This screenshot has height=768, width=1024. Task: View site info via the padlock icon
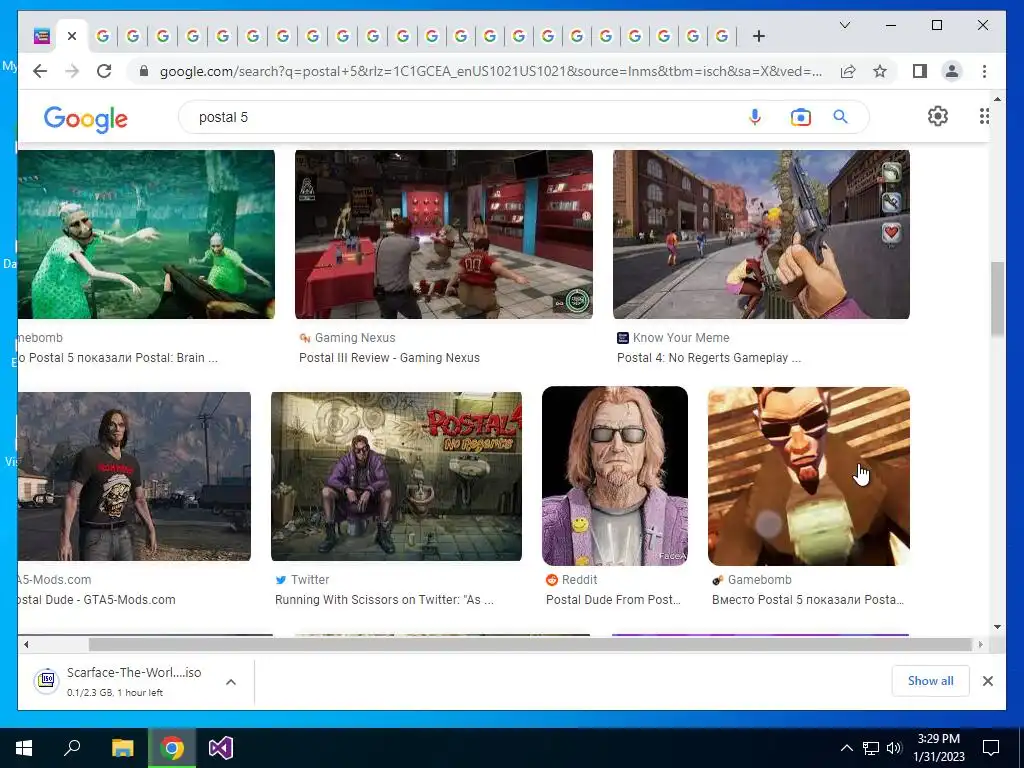[x=144, y=71]
